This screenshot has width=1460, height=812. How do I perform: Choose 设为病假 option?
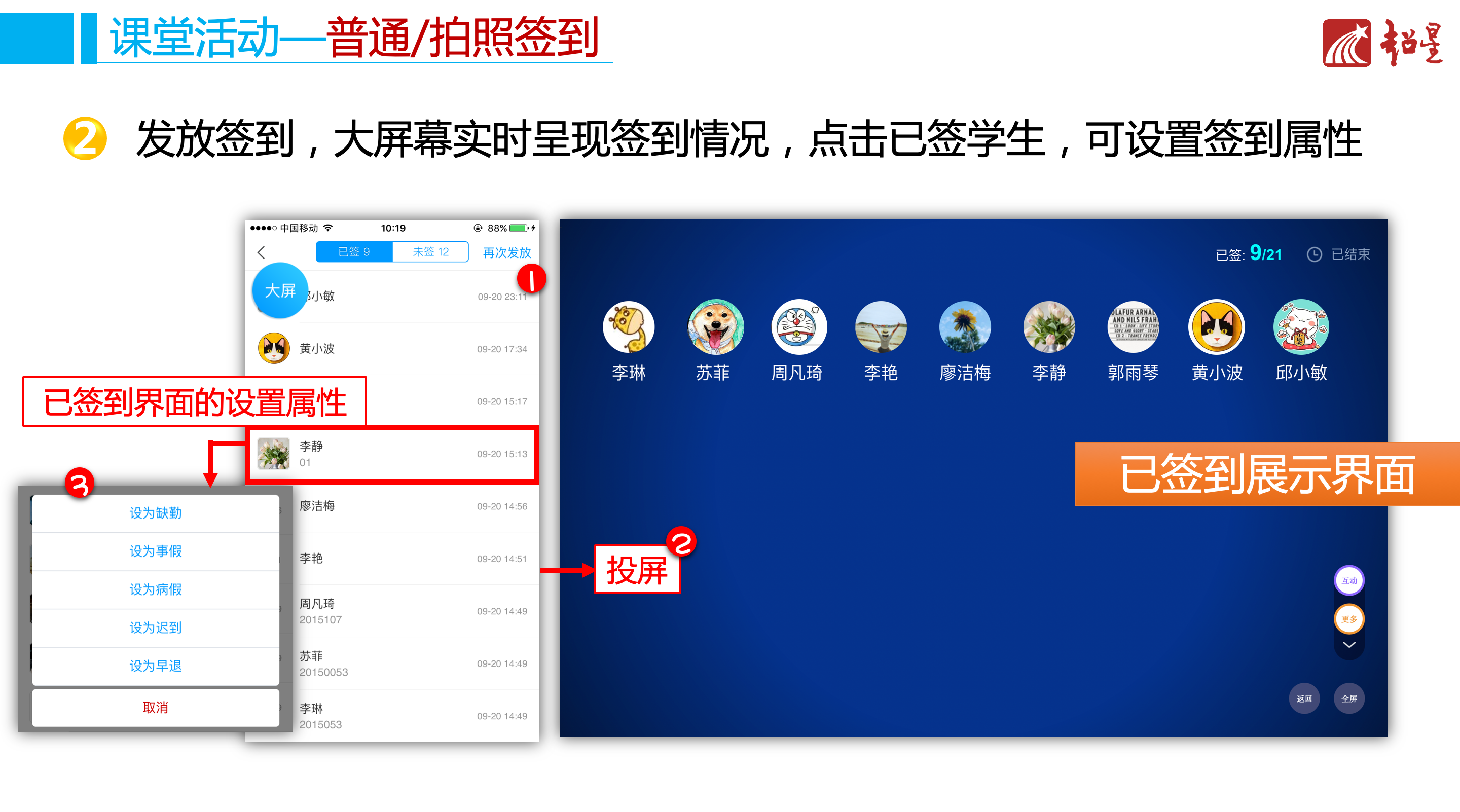pos(156,589)
